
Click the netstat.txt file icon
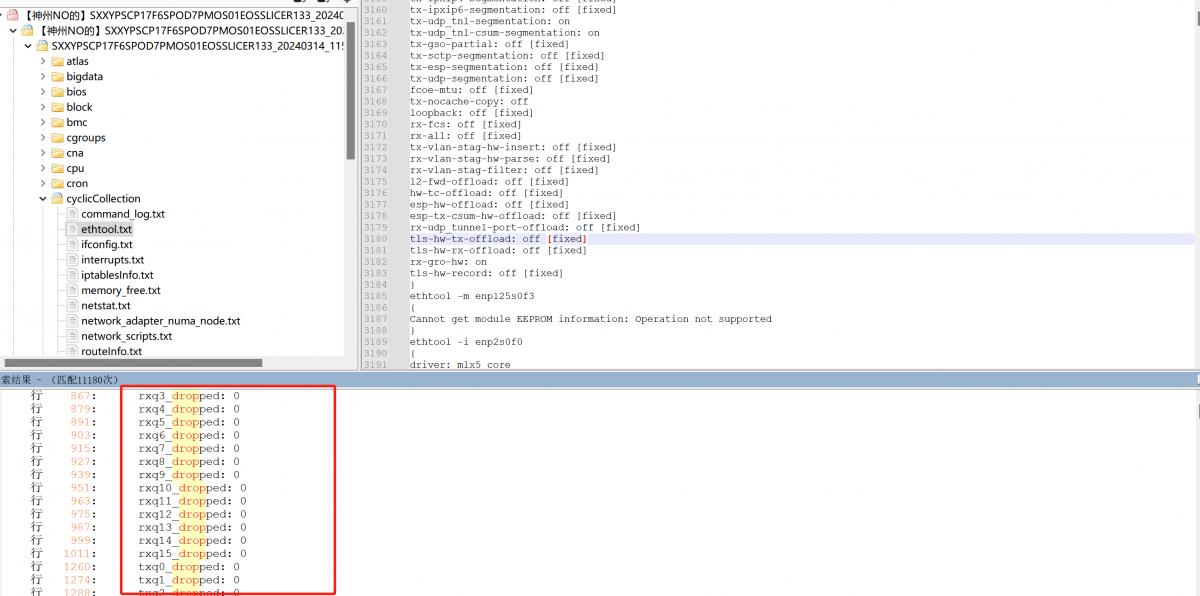click(72, 306)
